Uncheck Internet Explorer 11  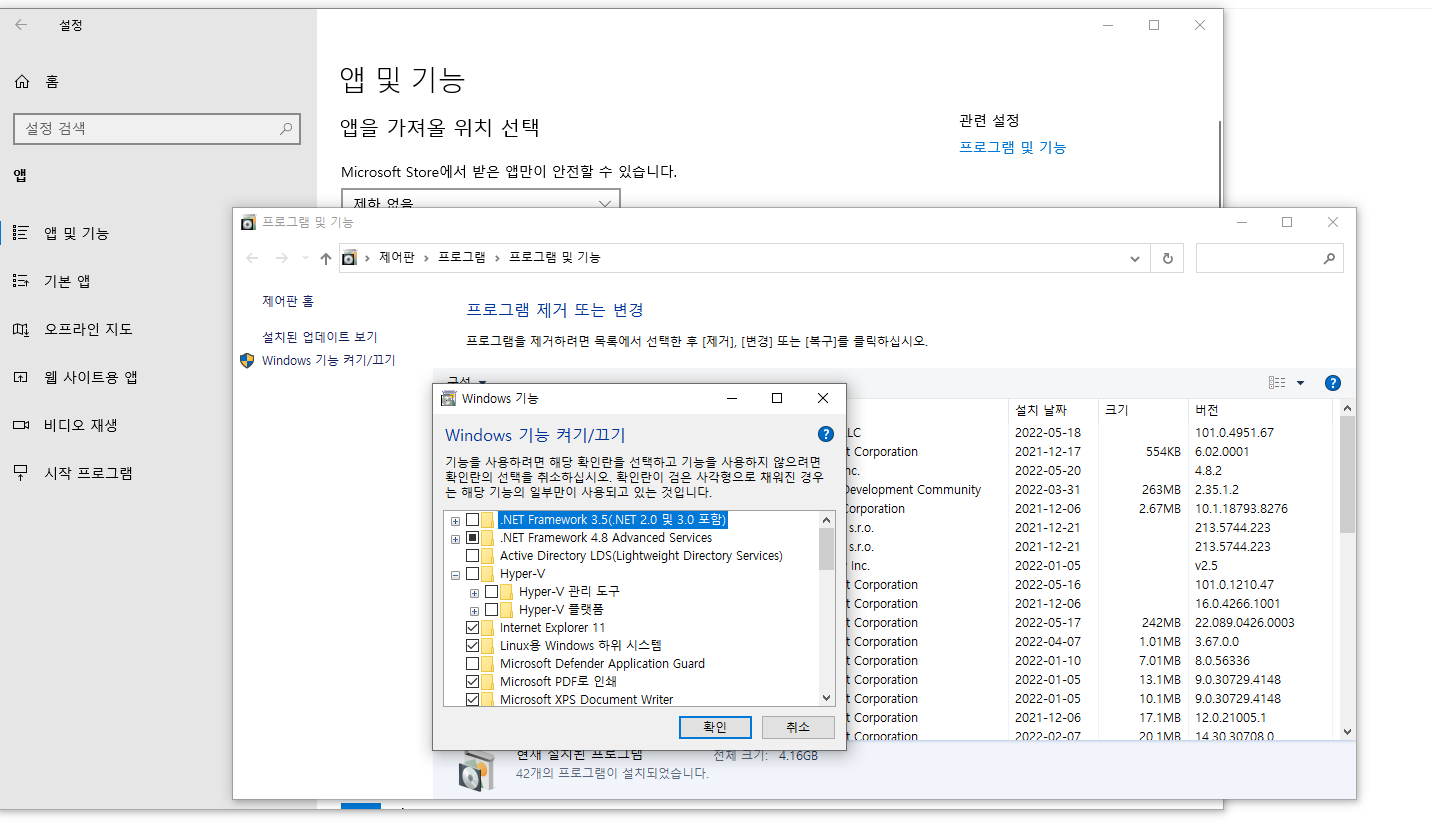coord(472,628)
